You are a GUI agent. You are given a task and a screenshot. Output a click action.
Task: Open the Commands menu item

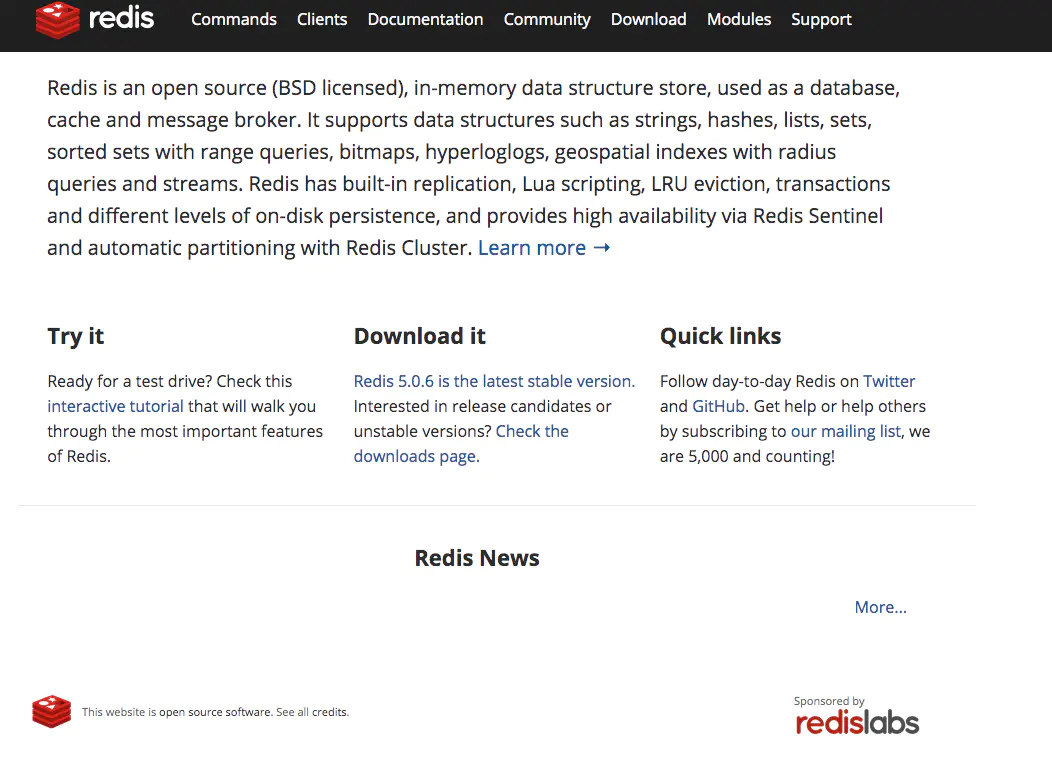[233, 19]
